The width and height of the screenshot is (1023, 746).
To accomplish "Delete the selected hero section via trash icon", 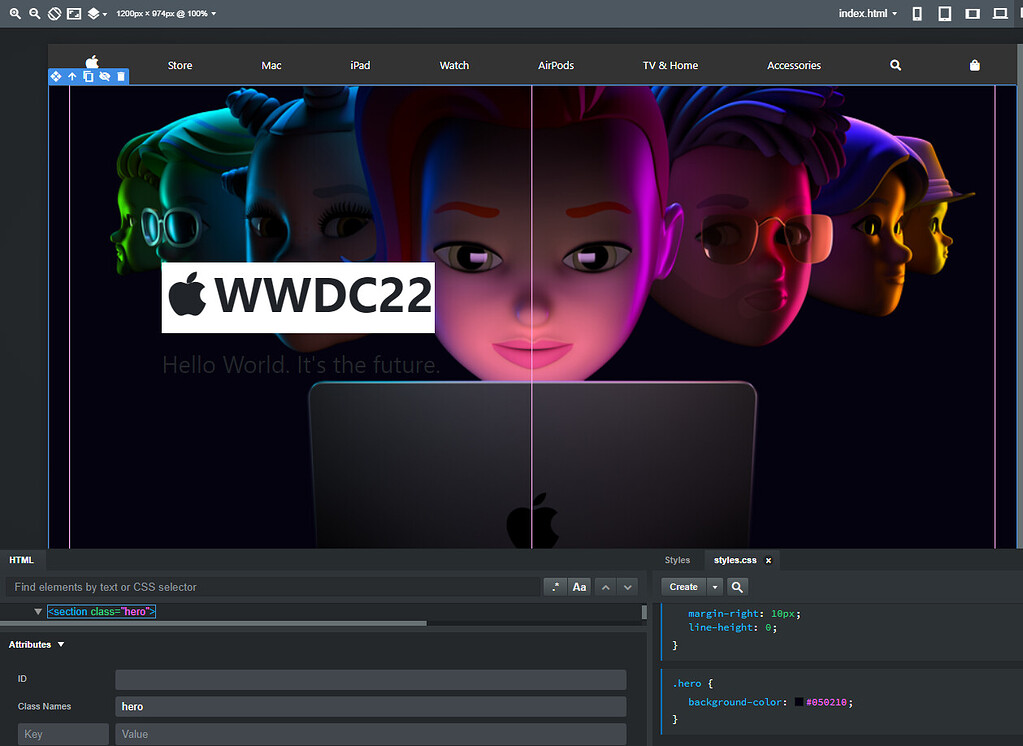I will [x=121, y=77].
